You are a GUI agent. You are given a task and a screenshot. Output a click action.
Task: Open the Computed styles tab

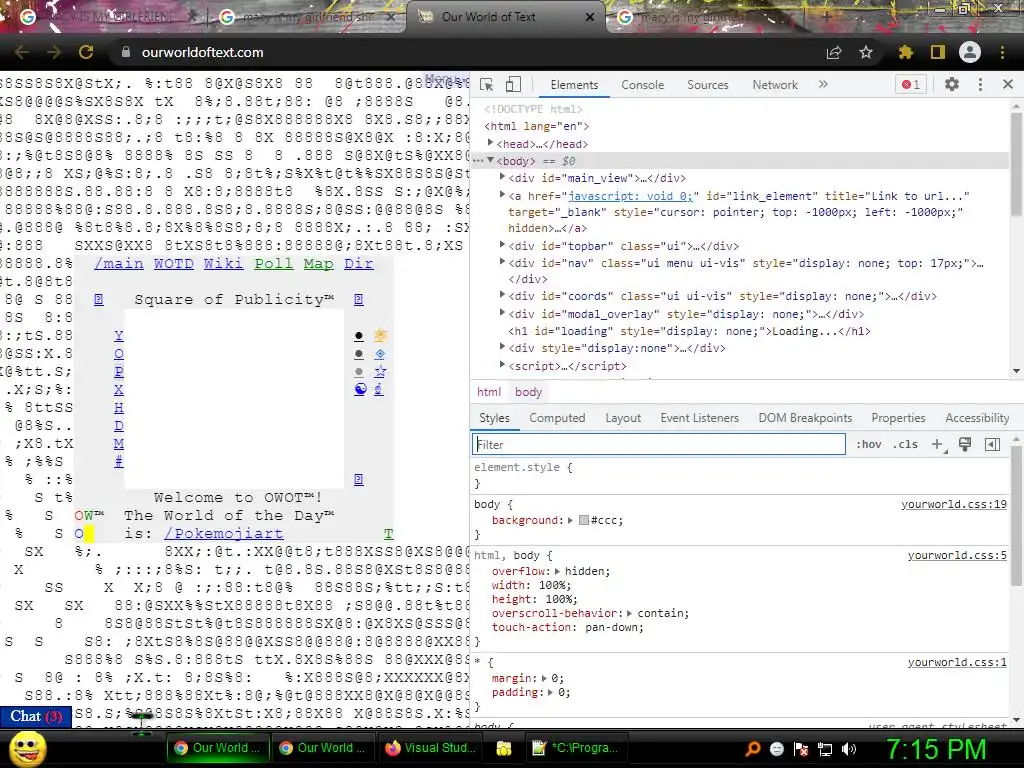click(x=557, y=418)
